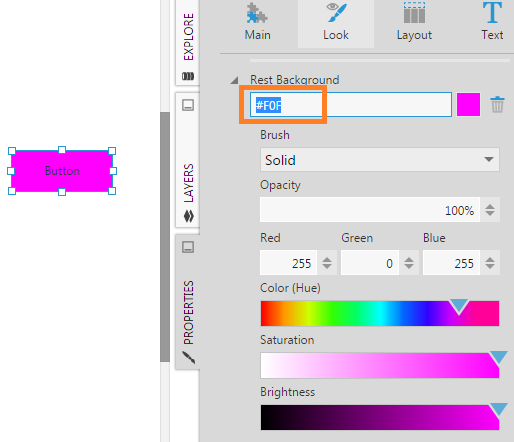Click the Color Hue gradient slider
The image size is (514, 442).
point(380,313)
